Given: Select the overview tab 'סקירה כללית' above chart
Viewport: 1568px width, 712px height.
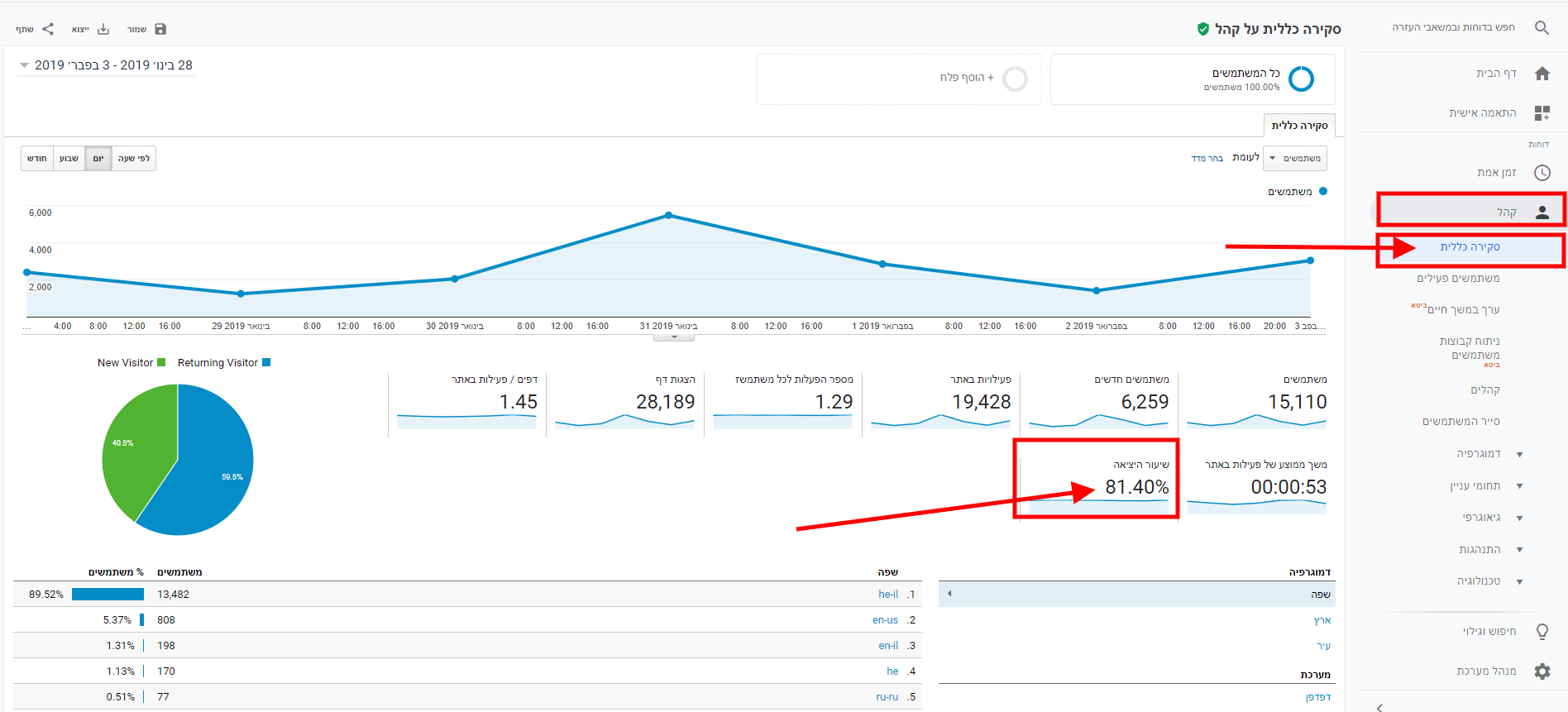Looking at the screenshot, I should [x=1299, y=126].
